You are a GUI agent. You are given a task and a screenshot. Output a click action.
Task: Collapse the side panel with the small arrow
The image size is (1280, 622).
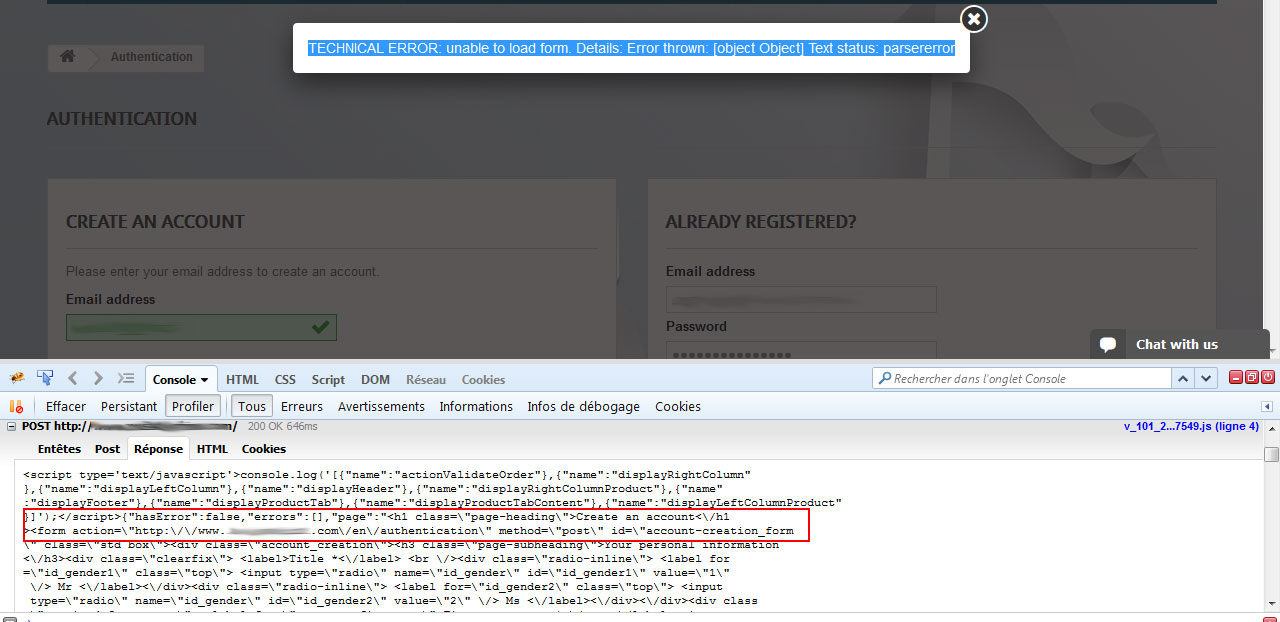pos(1267,406)
